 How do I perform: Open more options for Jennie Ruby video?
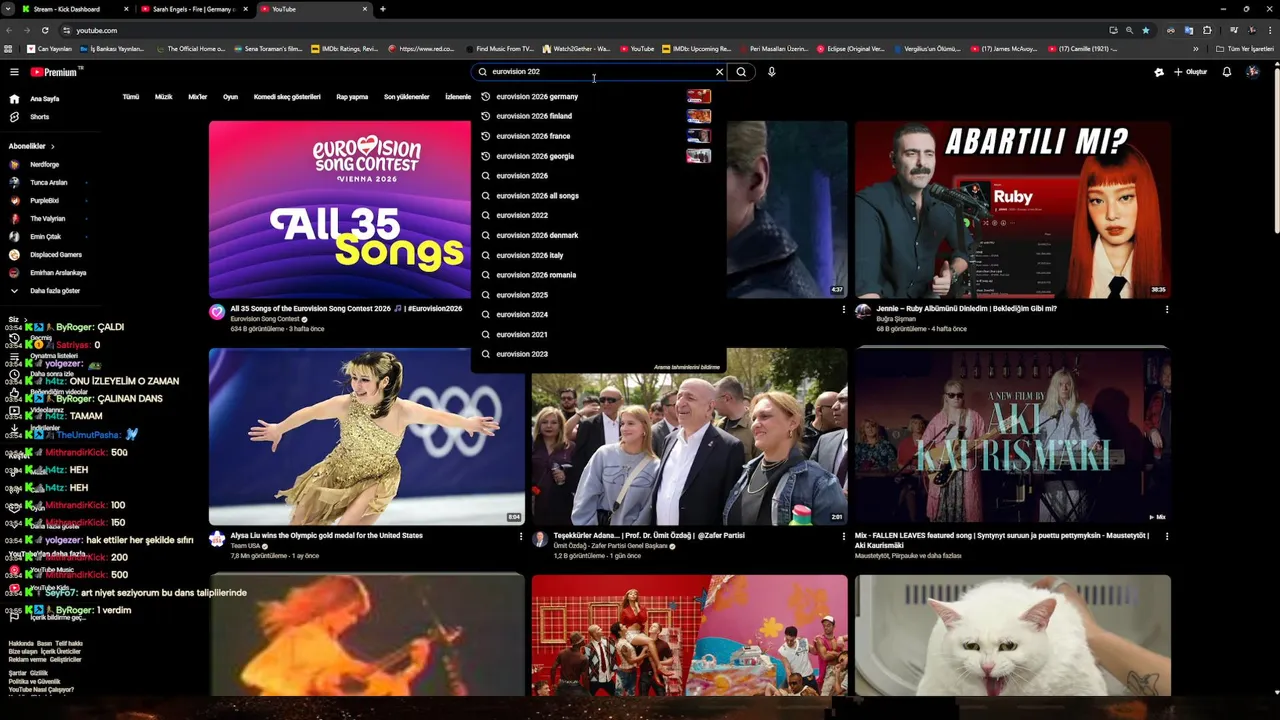[1166, 309]
